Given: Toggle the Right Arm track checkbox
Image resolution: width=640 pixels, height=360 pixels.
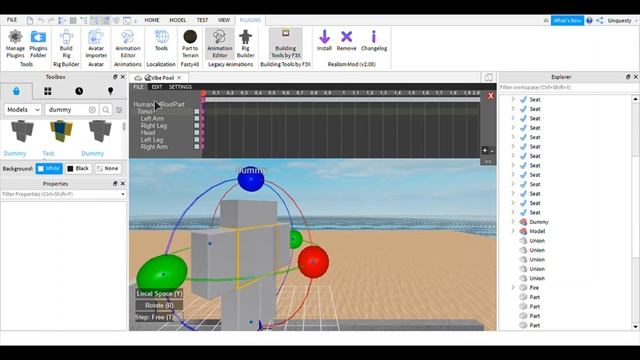Looking at the screenshot, I should click(197, 147).
